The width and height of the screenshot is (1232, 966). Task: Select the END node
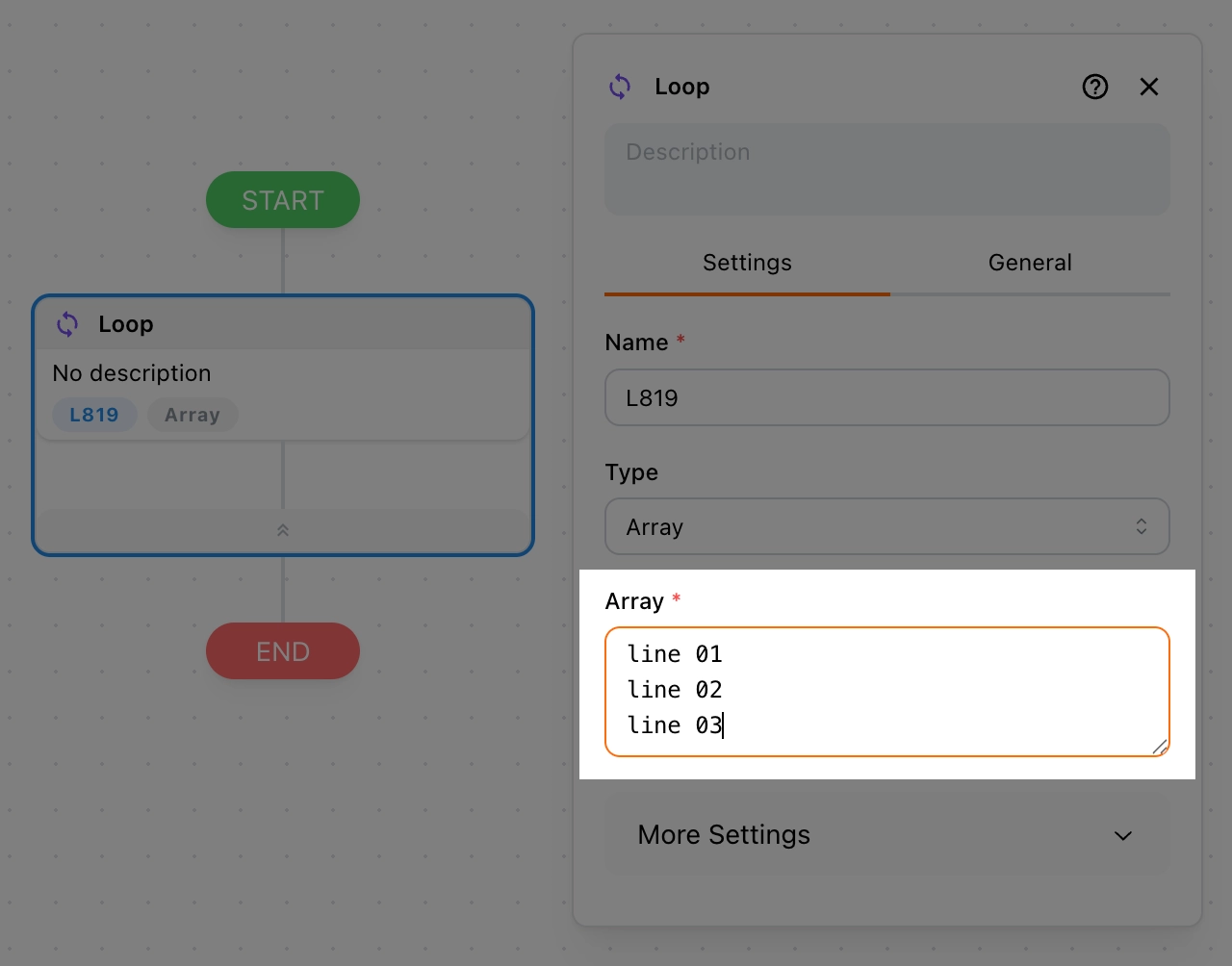(283, 651)
